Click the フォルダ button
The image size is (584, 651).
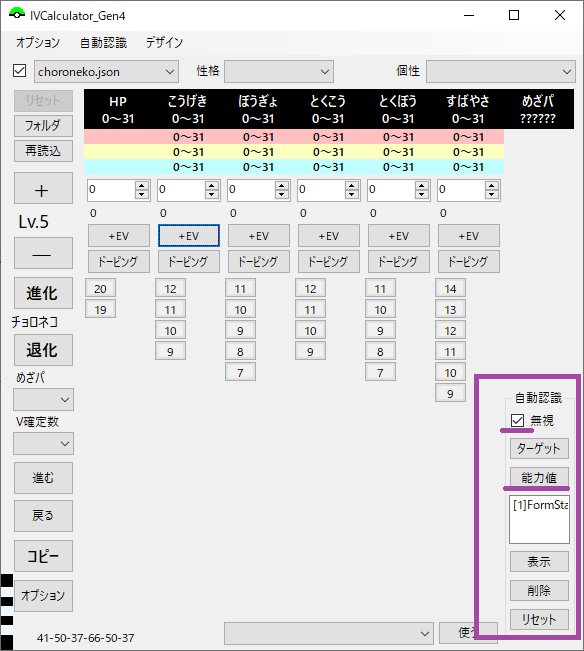point(43,125)
